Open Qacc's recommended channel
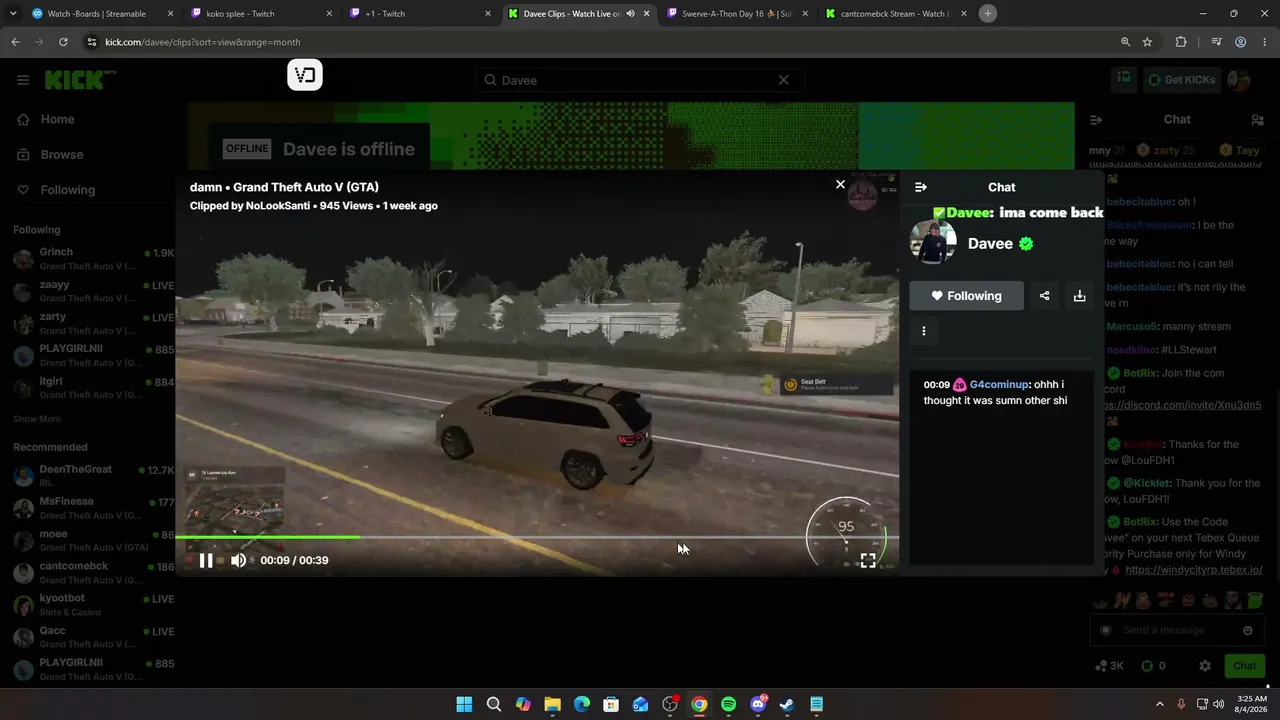The image size is (1280, 720). [x=94, y=638]
